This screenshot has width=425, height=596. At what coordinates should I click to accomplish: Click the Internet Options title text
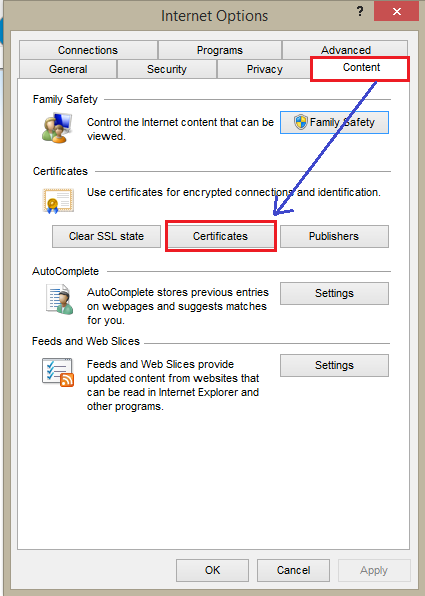[x=214, y=16]
